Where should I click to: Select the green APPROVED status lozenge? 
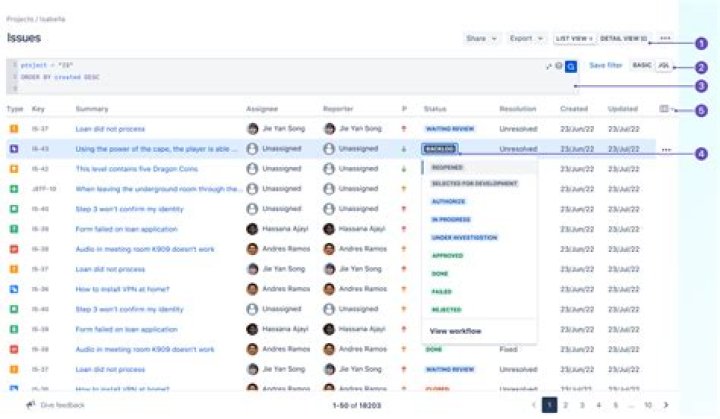[446, 255]
